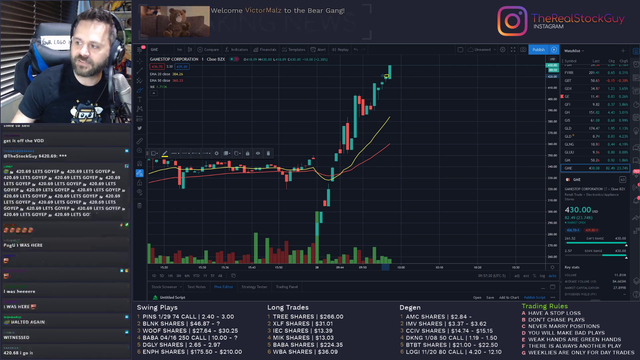Click the GME symbol search field
Screen dimensions: 640x360
[x=161, y=49]
